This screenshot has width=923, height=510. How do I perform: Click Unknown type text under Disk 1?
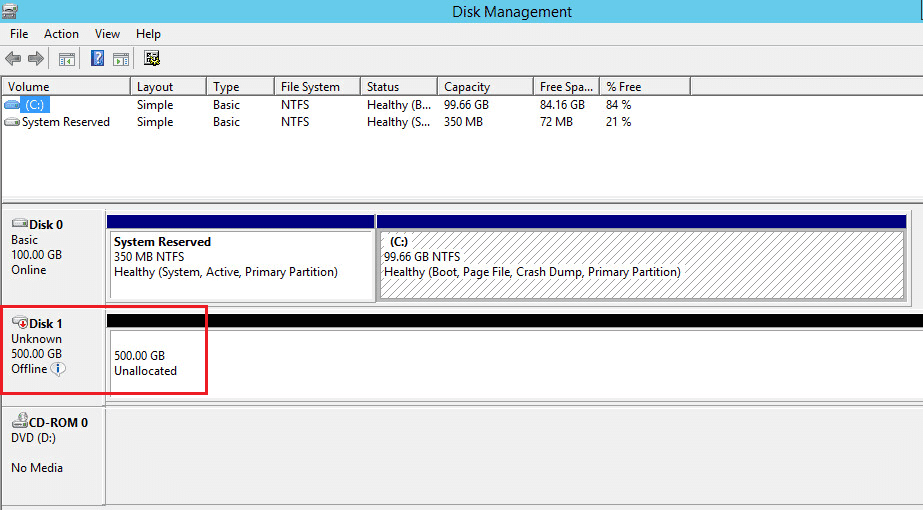tap(36, 339)
